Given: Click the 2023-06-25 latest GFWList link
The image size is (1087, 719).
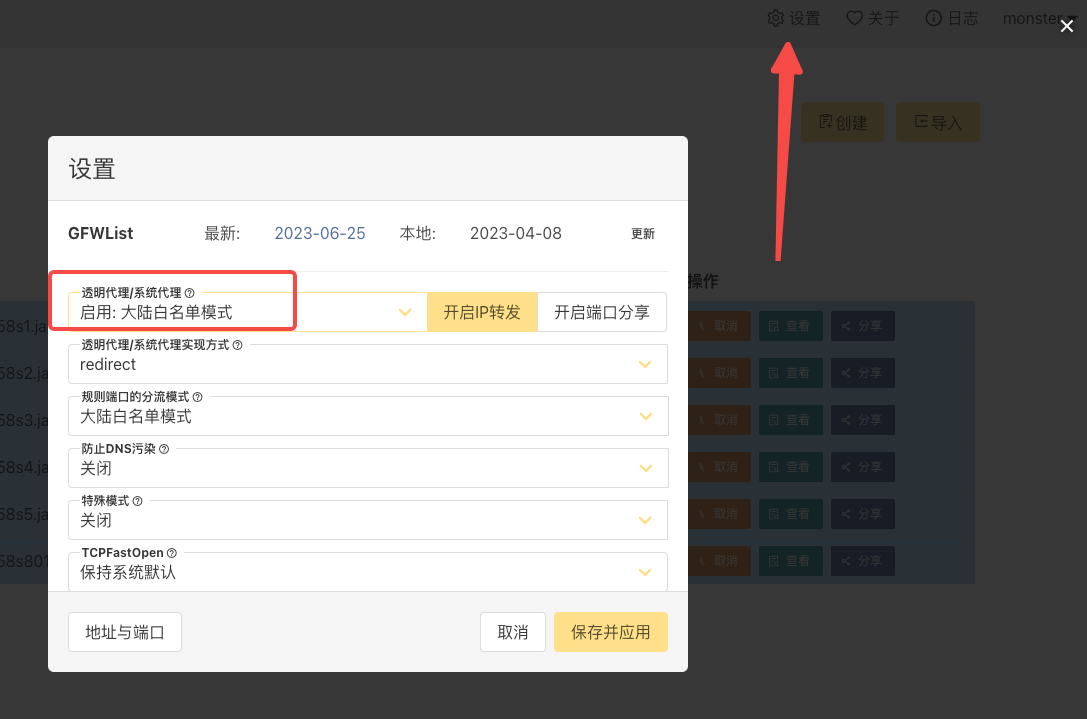Looking at the screenshot, I should 320,234.
